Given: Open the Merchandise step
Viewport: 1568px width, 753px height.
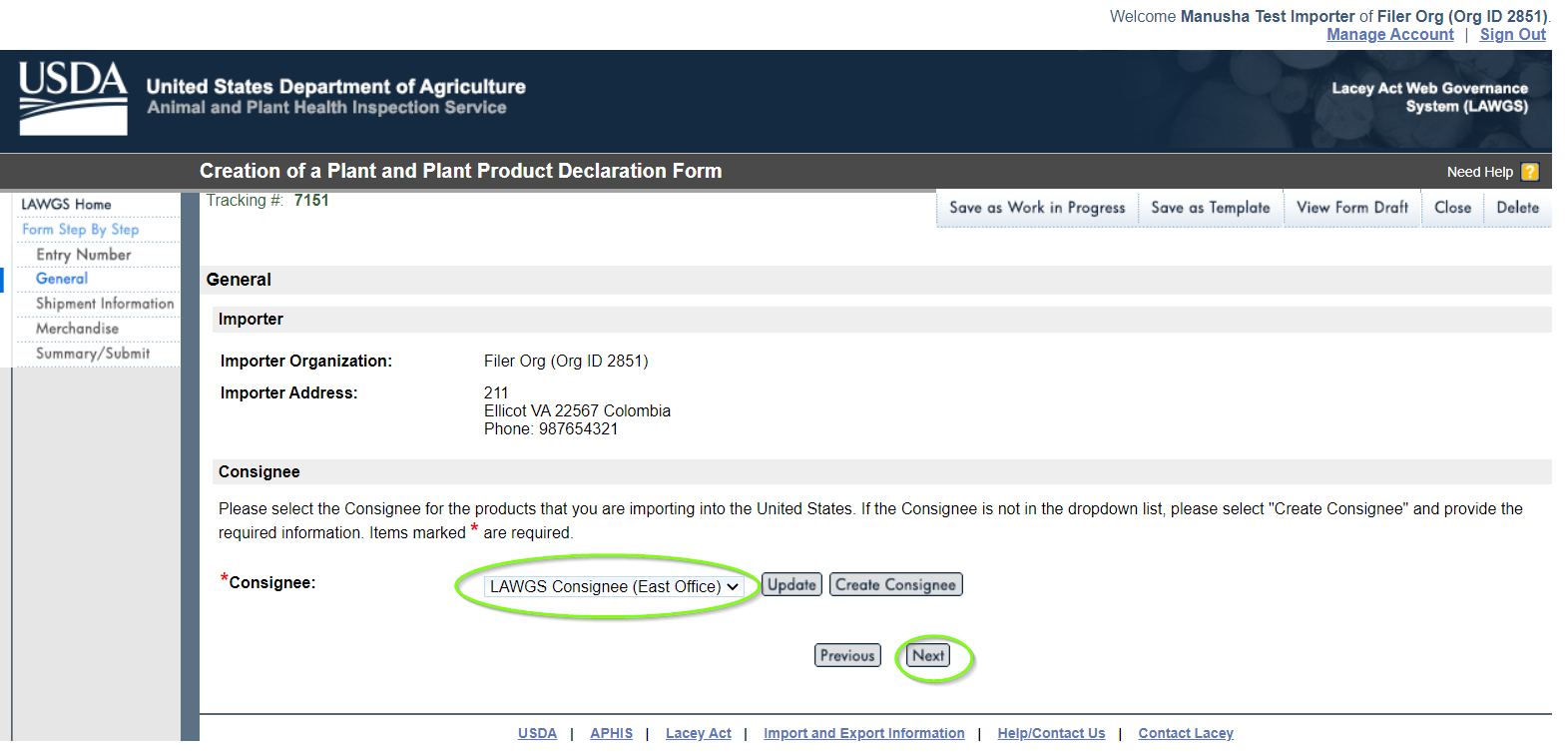Looking at the screenshot, I should (x=77, y=329).
